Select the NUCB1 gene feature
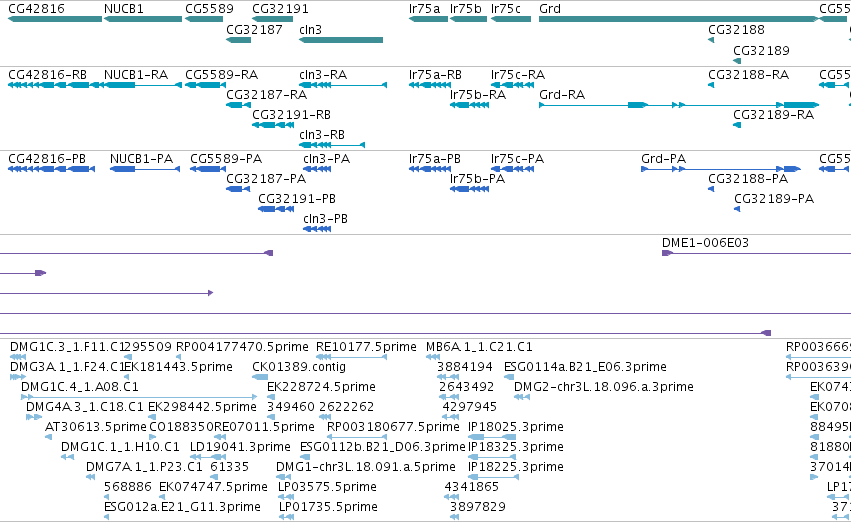The width and height of the screenshot is (851, 522). (x=143, y=19)
